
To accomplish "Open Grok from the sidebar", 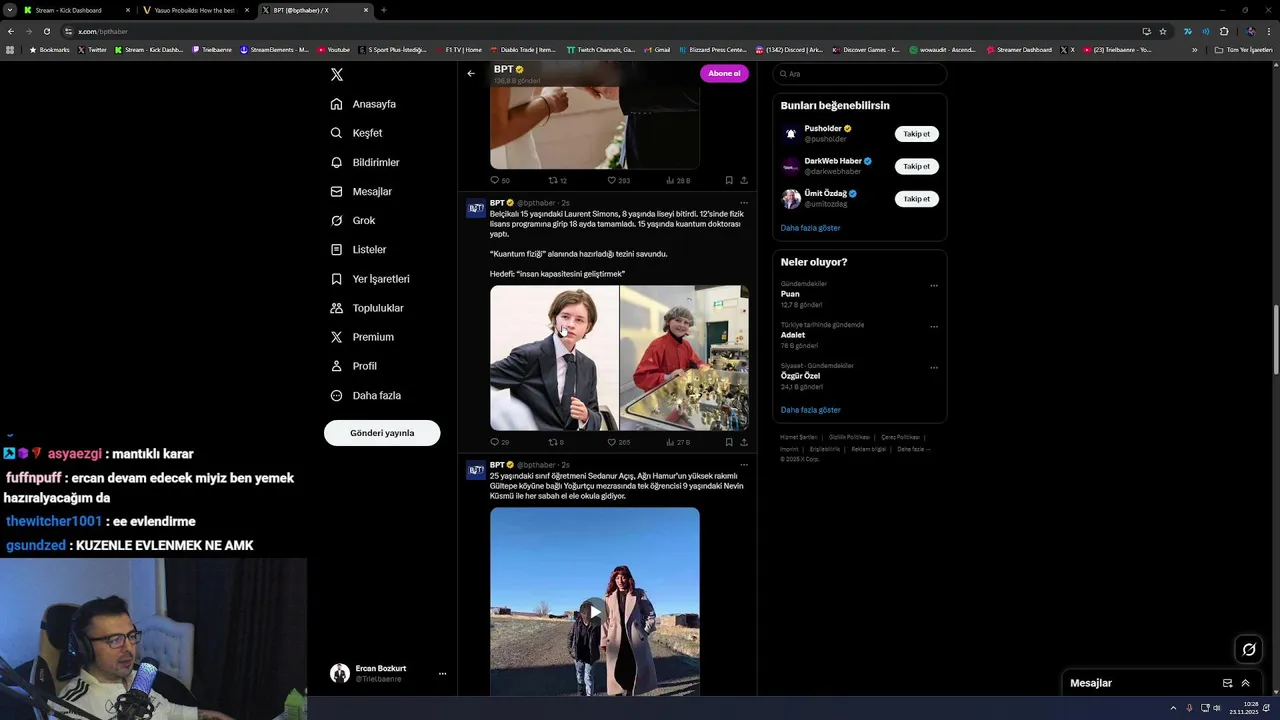I will tap(353, 220).
